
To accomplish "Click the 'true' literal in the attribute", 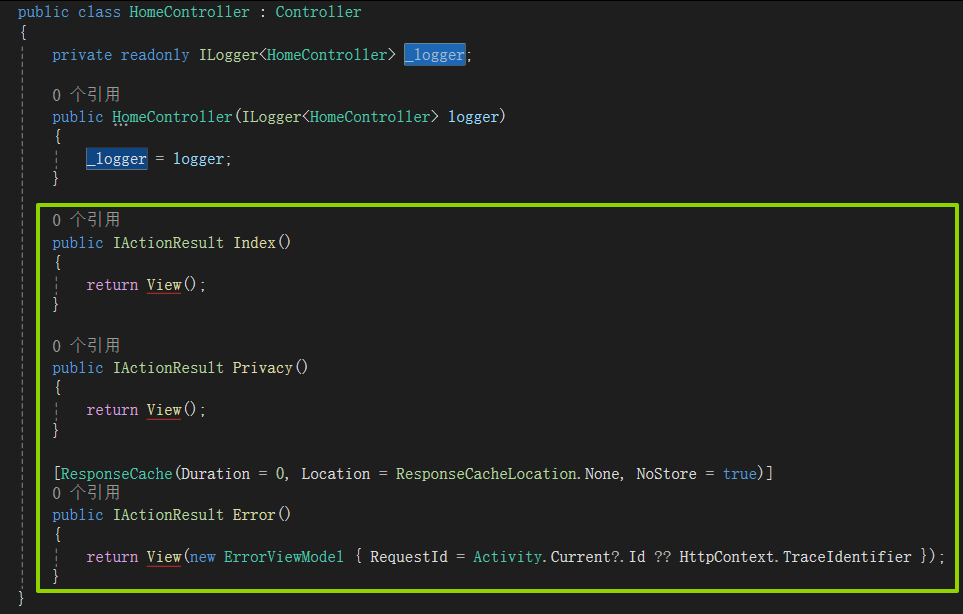I will click(739, 474).
